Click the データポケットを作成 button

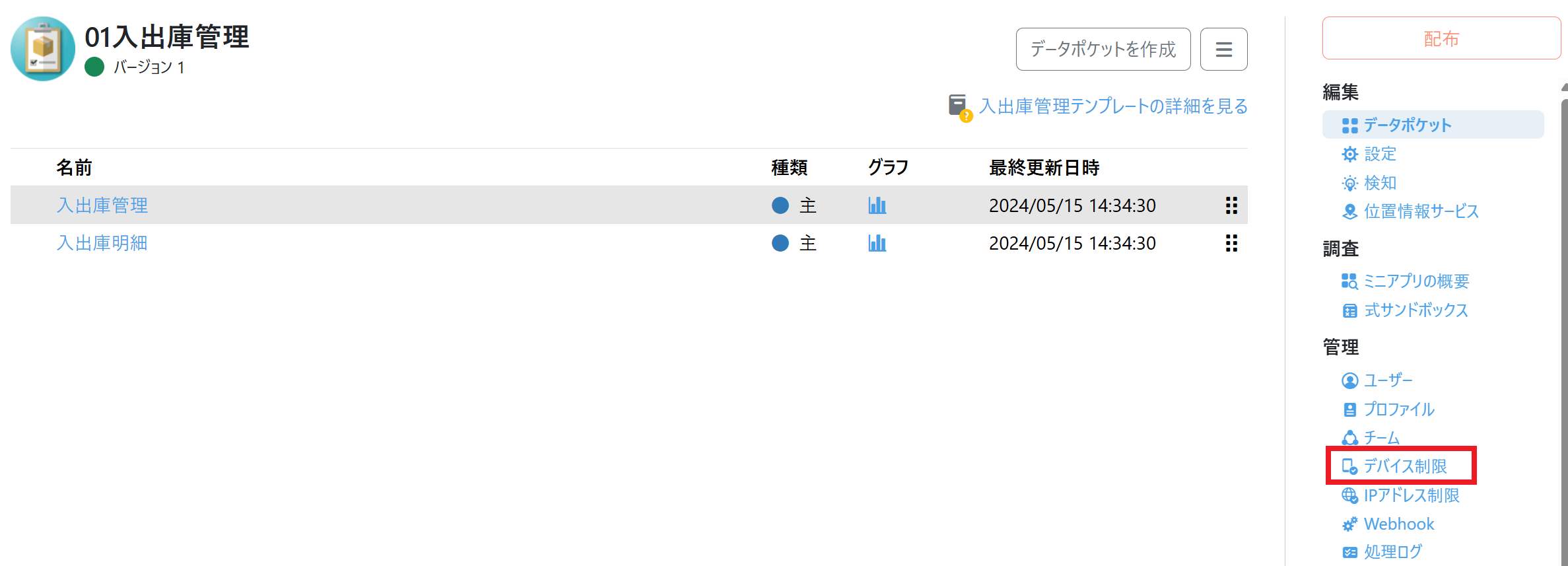pos(1103,49)
